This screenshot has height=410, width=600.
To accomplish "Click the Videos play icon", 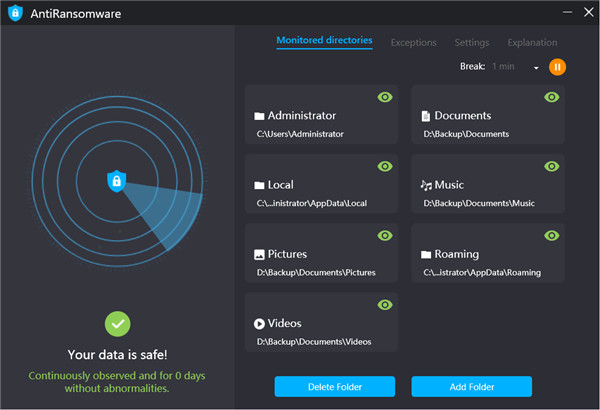I will point(259,323).
